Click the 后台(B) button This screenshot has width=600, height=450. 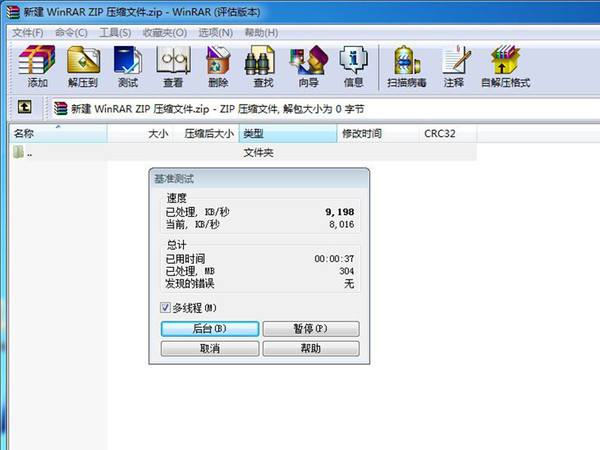coord(210,329)
